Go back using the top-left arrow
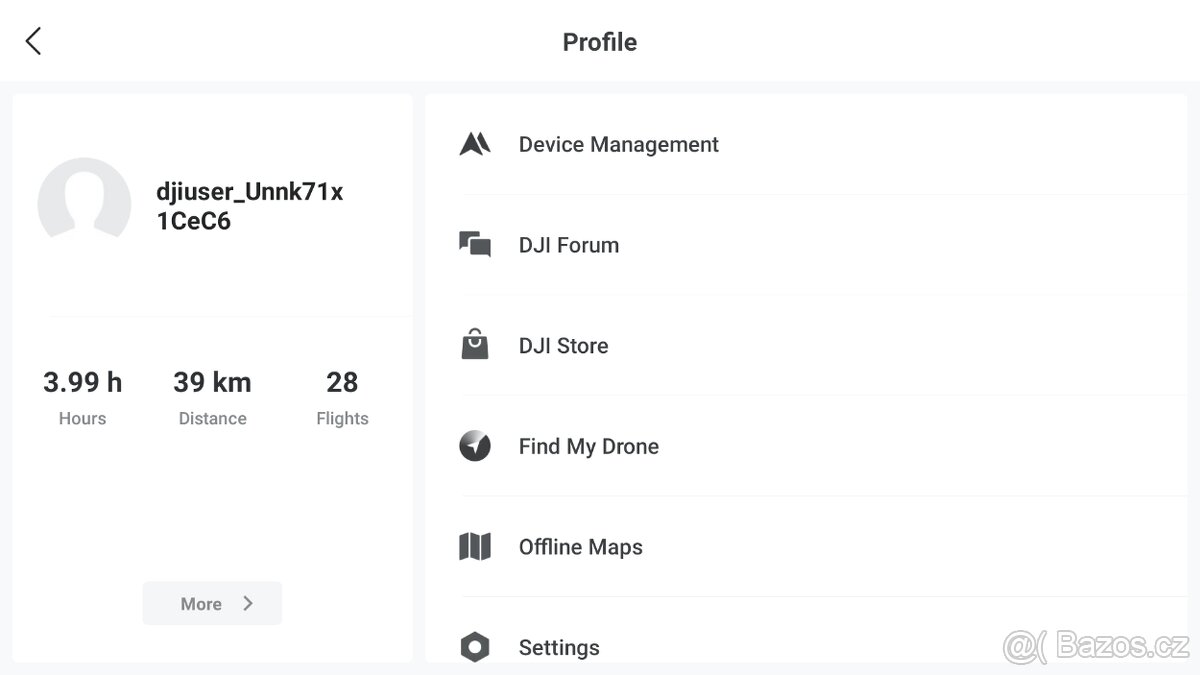1200x675 pixels. click(x=33, y=41)
